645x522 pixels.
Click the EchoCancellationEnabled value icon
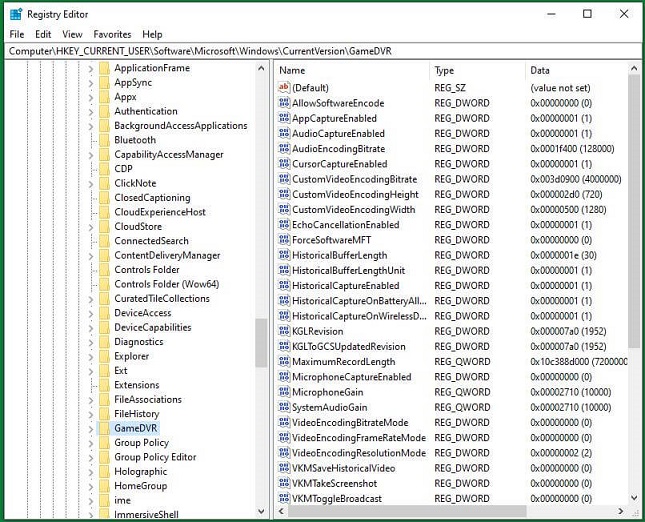tap(284, 225)
